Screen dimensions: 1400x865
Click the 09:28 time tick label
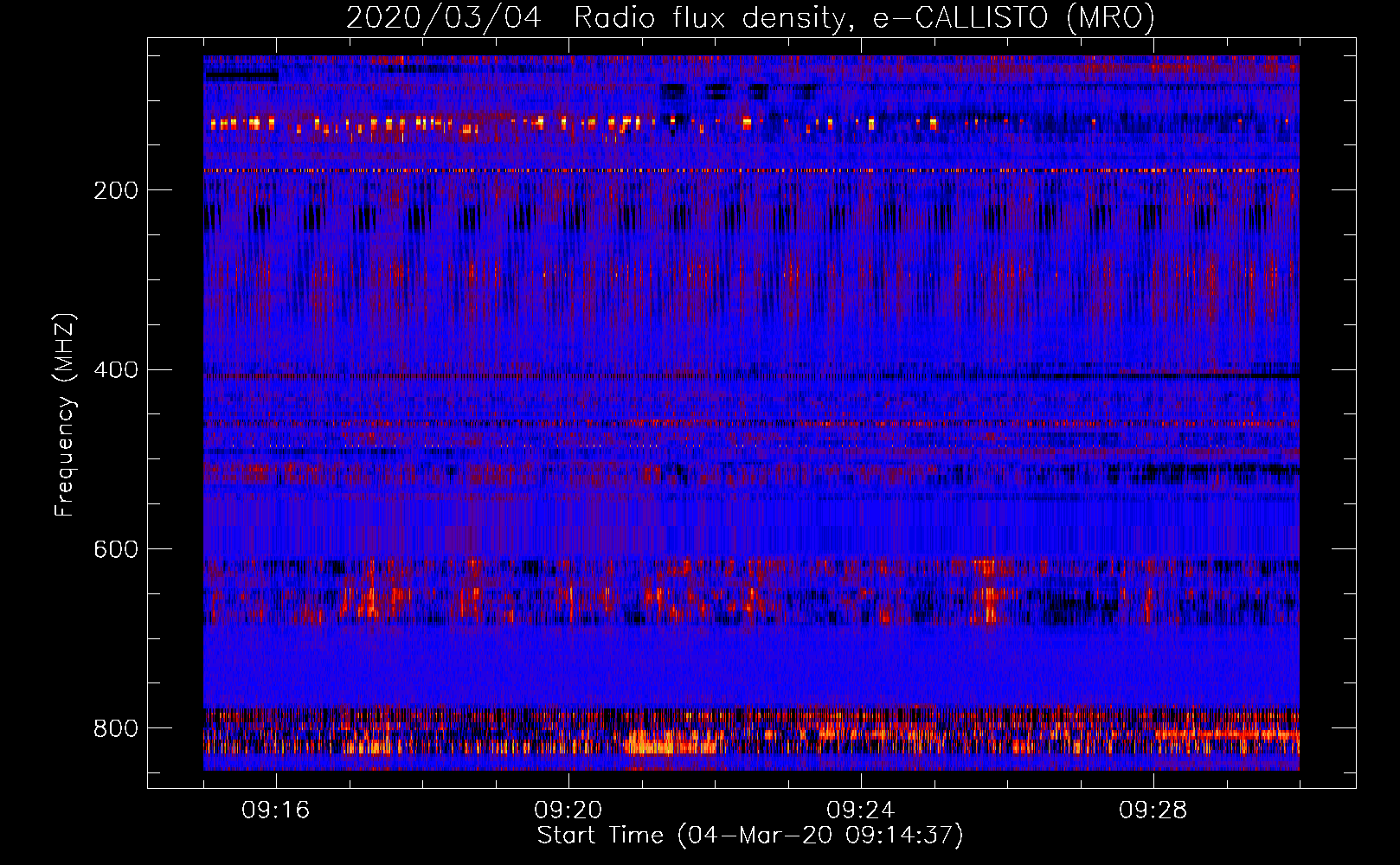tap(1153, 811)
